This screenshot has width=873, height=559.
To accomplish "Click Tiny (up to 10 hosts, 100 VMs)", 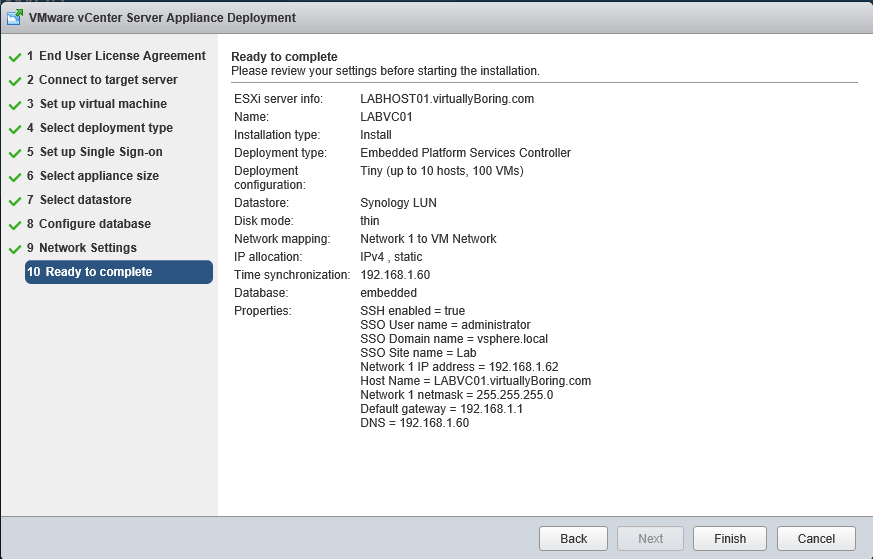I will tap(442, 171).
